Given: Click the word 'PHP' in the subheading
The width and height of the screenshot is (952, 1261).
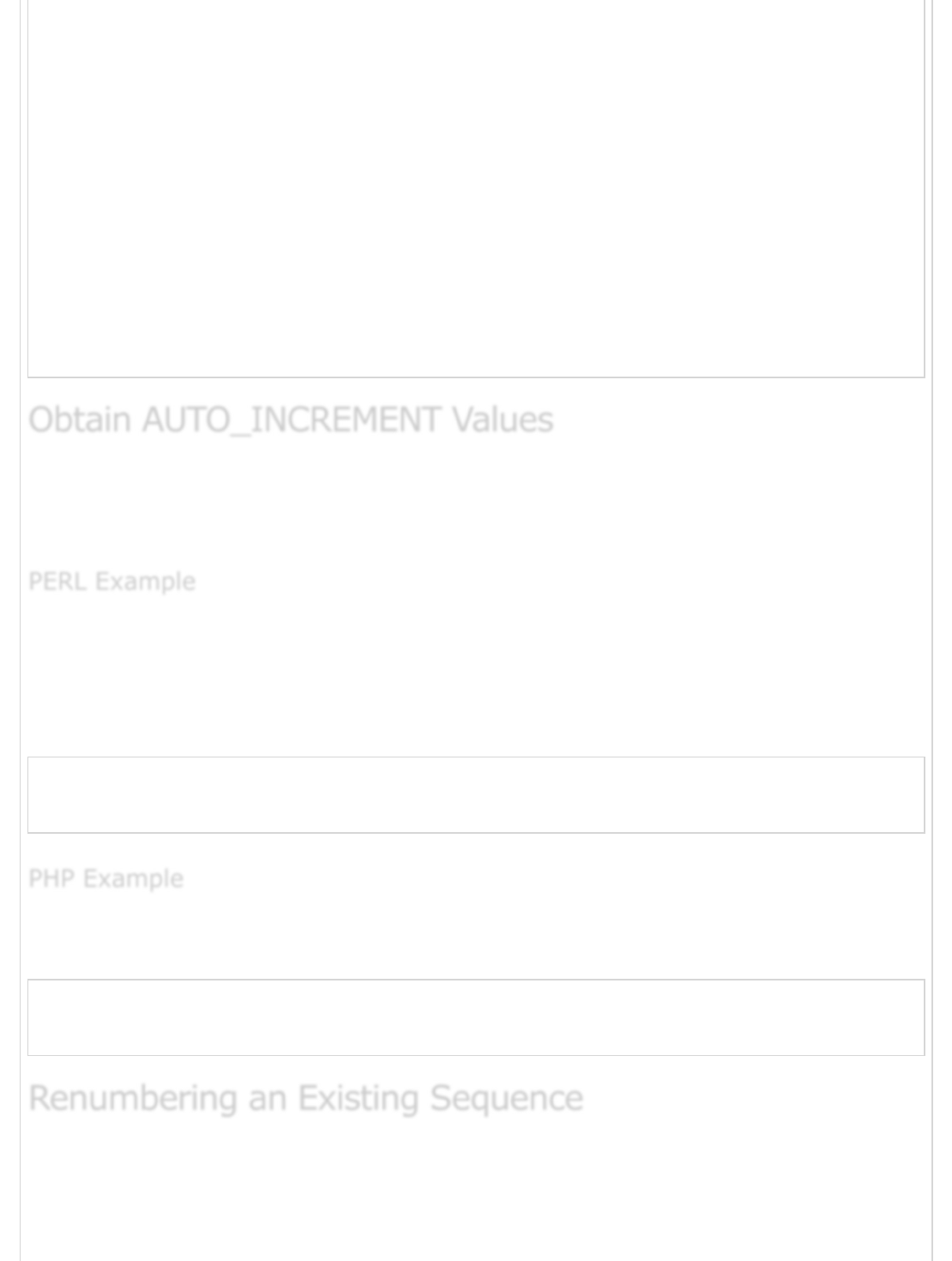Looking at the screenshot, I should [x=51, y=878].
